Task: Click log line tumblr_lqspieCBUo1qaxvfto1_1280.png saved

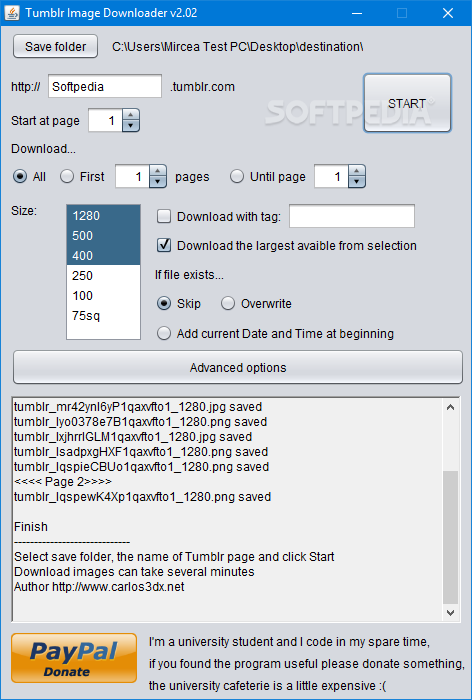Action: [142, 467]
